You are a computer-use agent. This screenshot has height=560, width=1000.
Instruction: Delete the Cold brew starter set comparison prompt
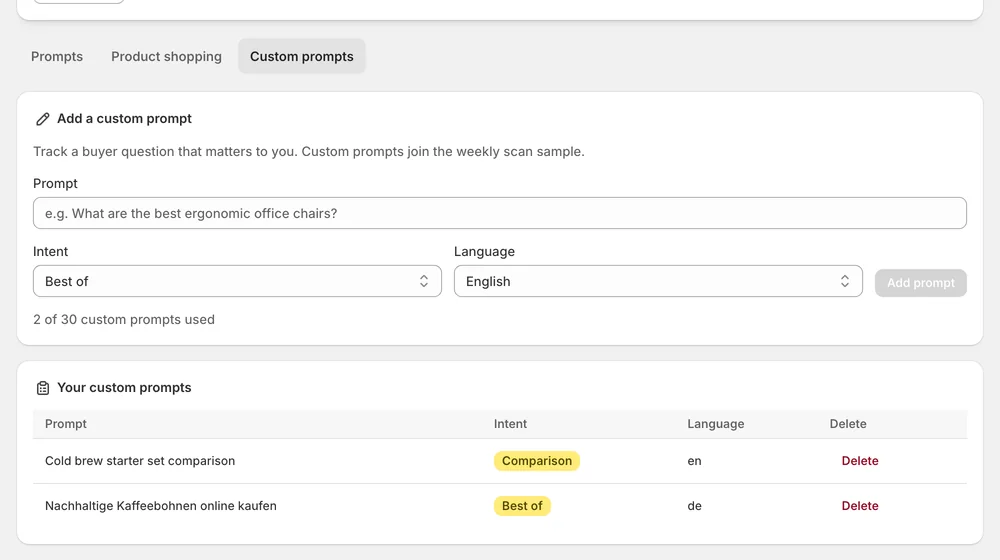(x=860, y=461)
